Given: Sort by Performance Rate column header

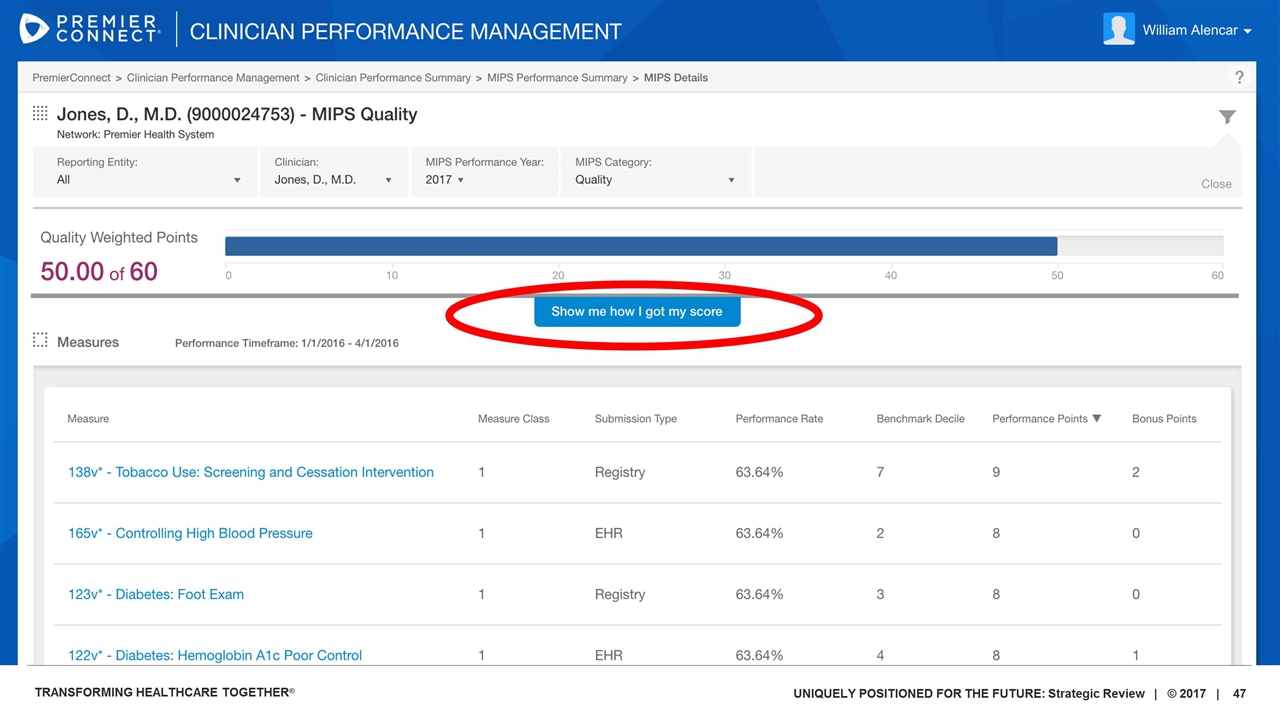Looking at the screenshot, I should [x=779, y=419].
